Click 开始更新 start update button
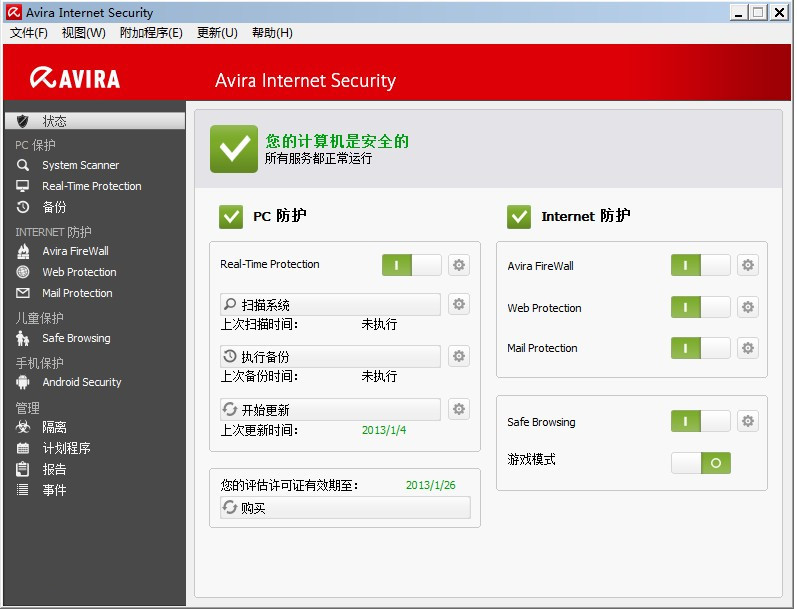The image size is (797, 609). [x=330, y=409]
